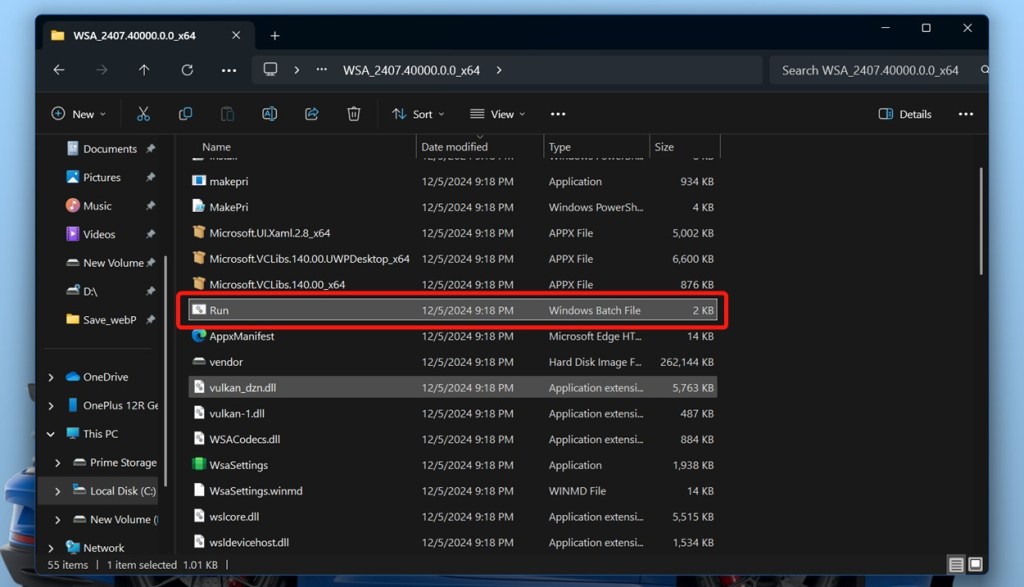Click the Delete trash icon

point(353,114)
